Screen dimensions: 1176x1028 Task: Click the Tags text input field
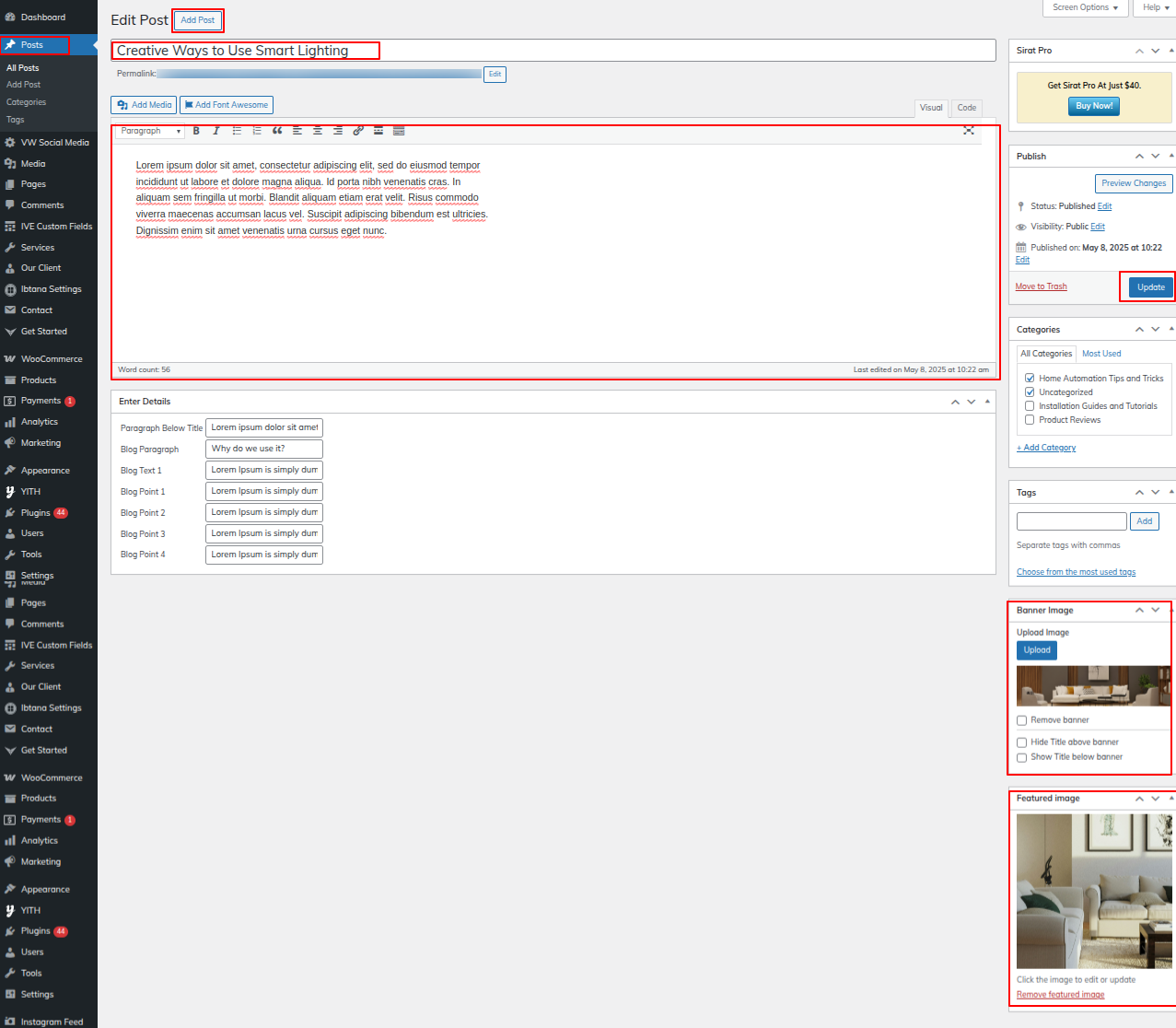pyautogui.click(x=1071, y=521)
